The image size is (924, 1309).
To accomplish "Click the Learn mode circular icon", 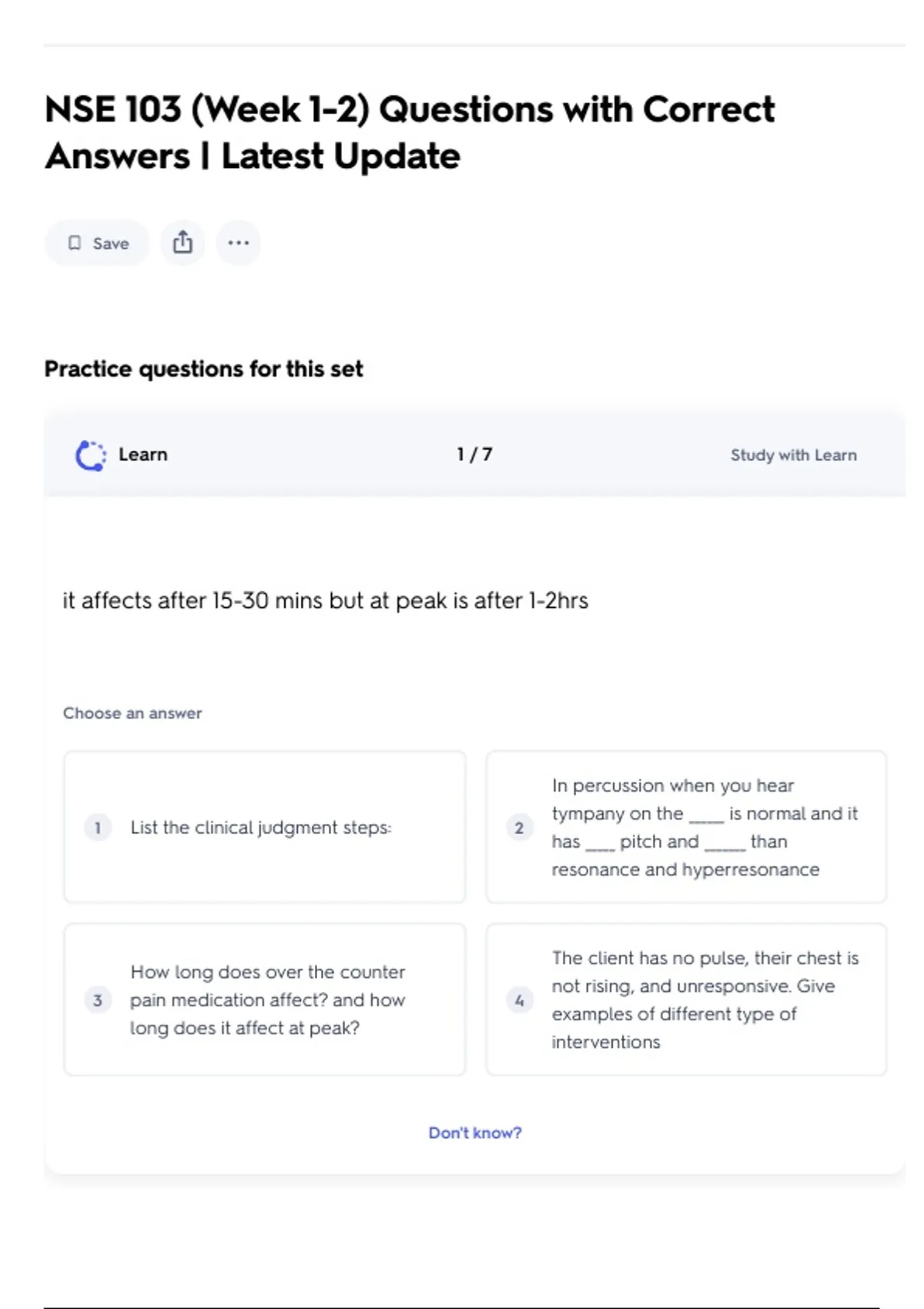I will 91,455.
